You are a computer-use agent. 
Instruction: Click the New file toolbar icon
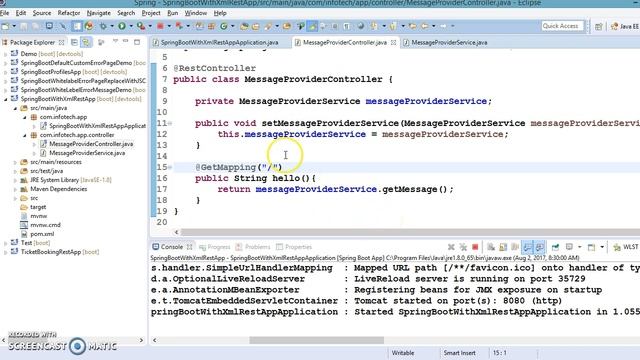[x=6, y=26]
